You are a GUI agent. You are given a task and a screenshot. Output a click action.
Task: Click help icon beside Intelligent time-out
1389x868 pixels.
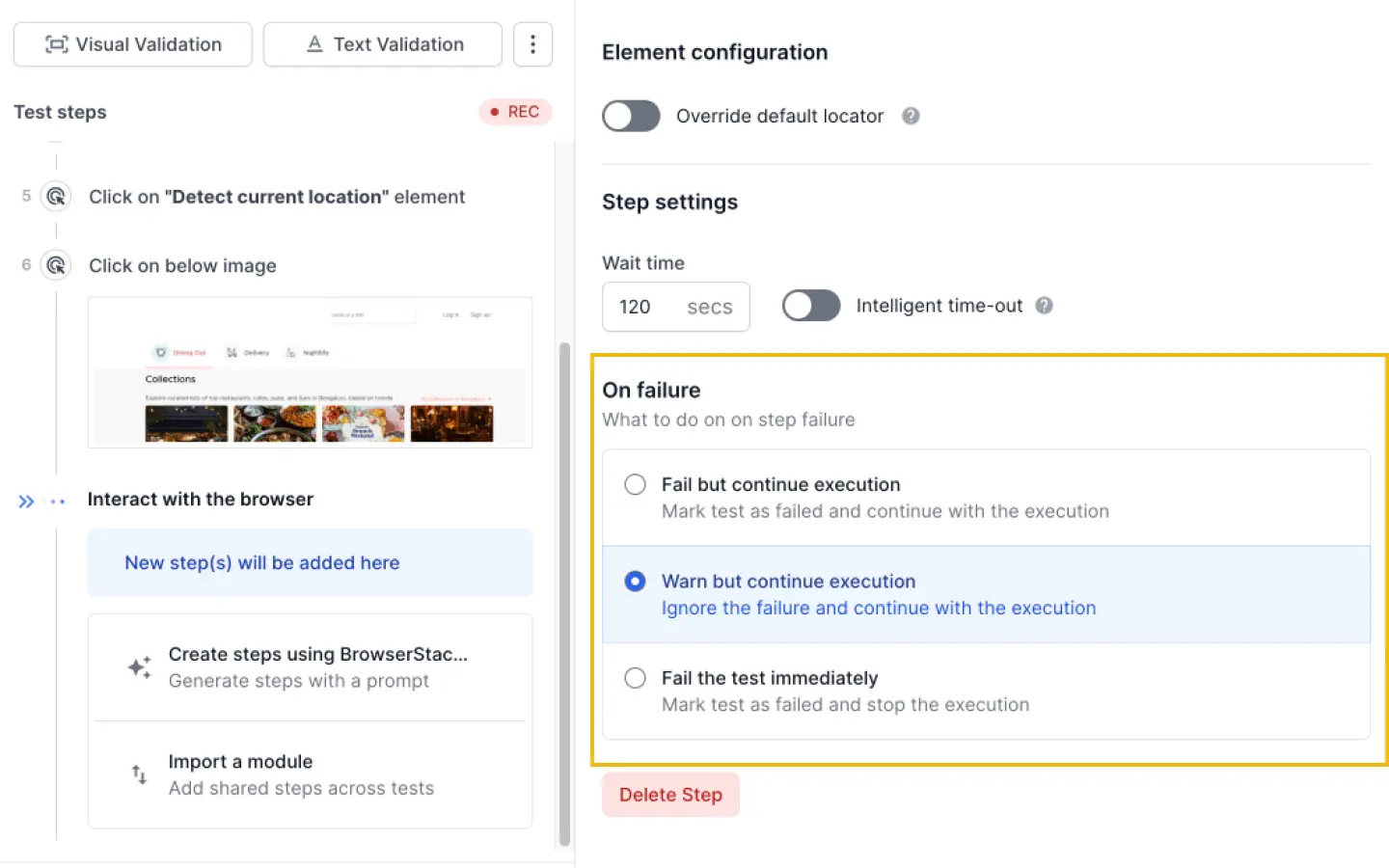pyautogui.click(x=1044, y=306)
